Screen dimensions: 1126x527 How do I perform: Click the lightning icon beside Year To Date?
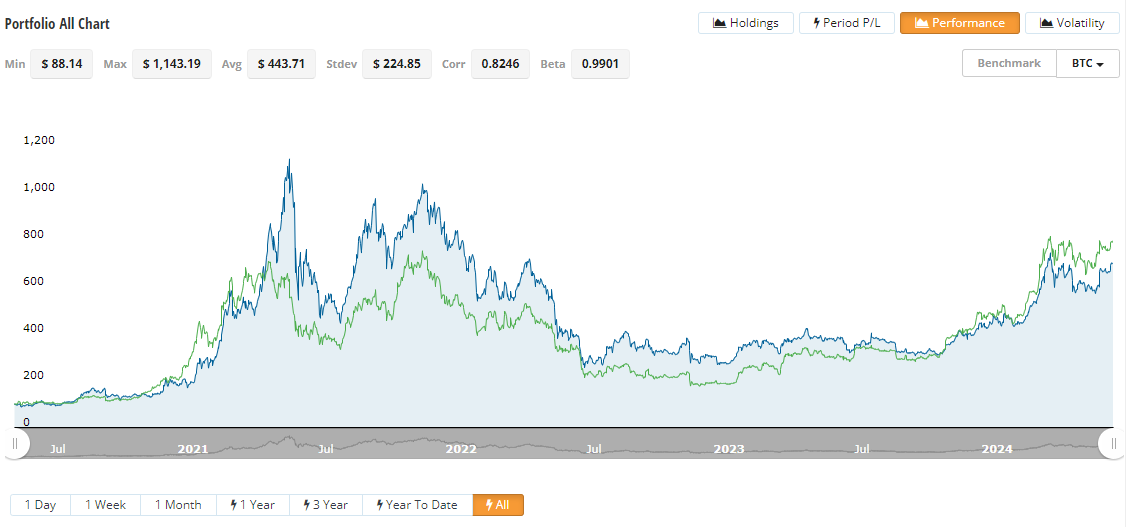380,505
